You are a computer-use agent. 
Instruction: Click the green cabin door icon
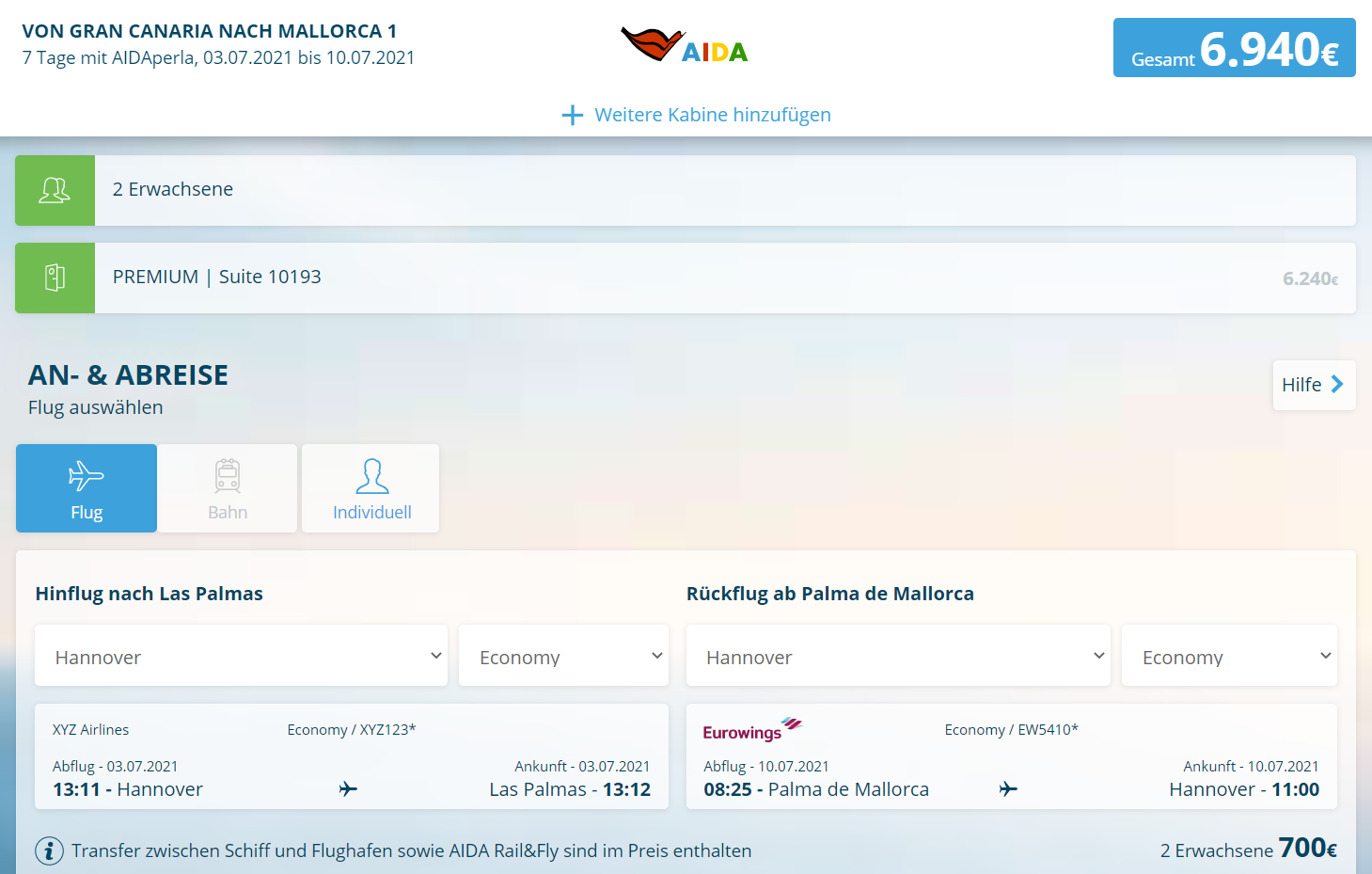(55, 278)
